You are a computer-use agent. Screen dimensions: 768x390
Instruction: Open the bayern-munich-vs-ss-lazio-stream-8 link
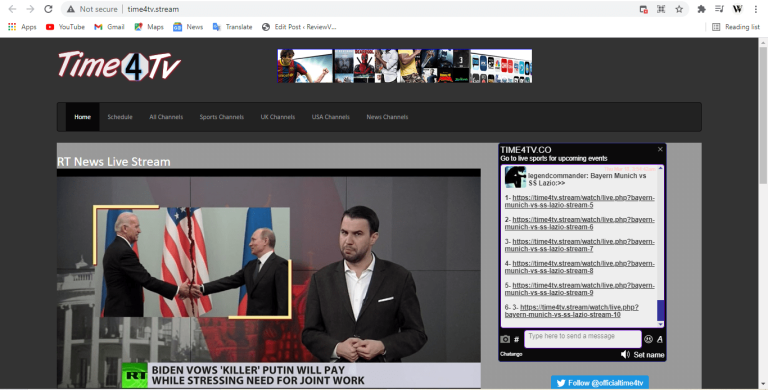579,267
